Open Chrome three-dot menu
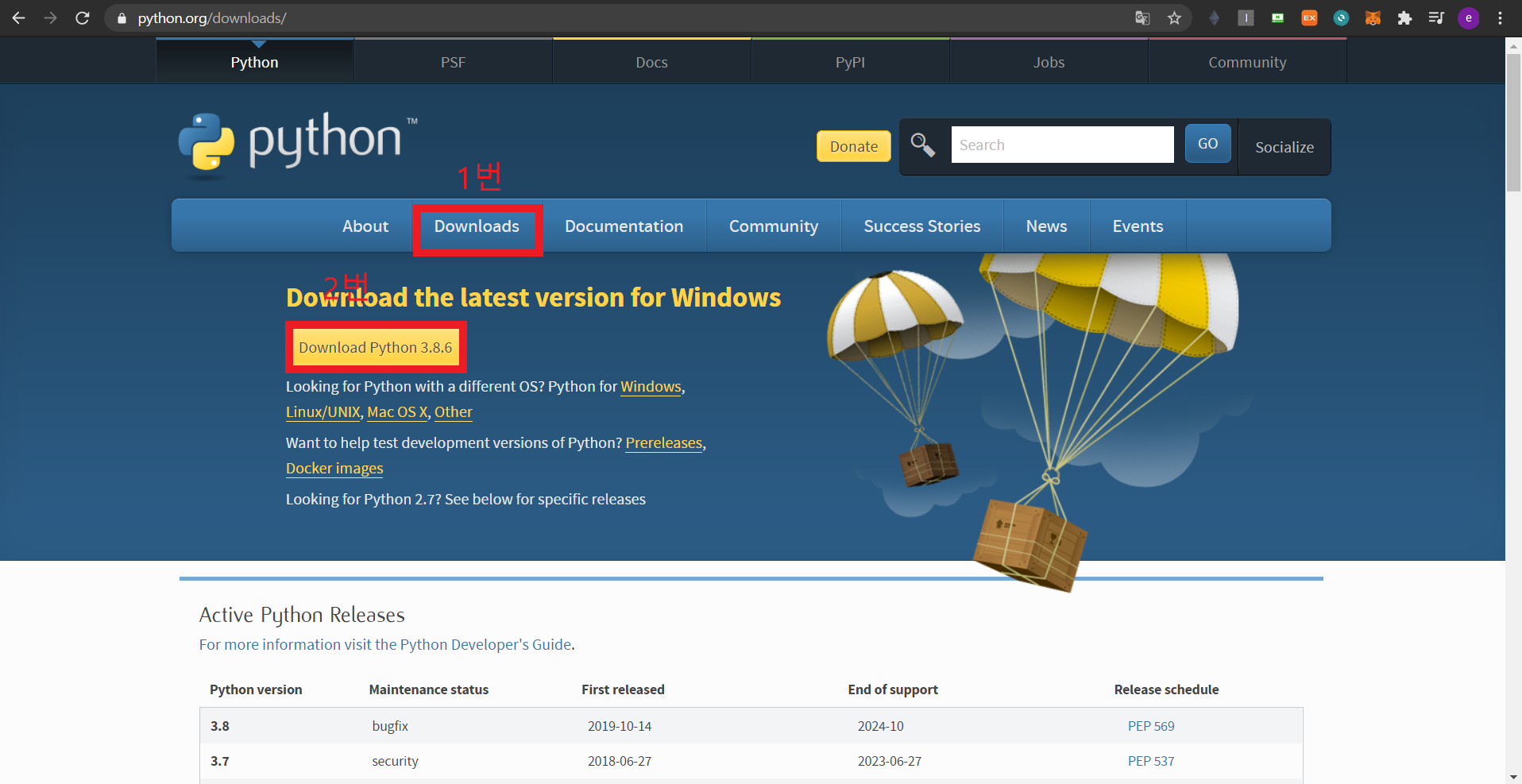 pos(1500,17)
